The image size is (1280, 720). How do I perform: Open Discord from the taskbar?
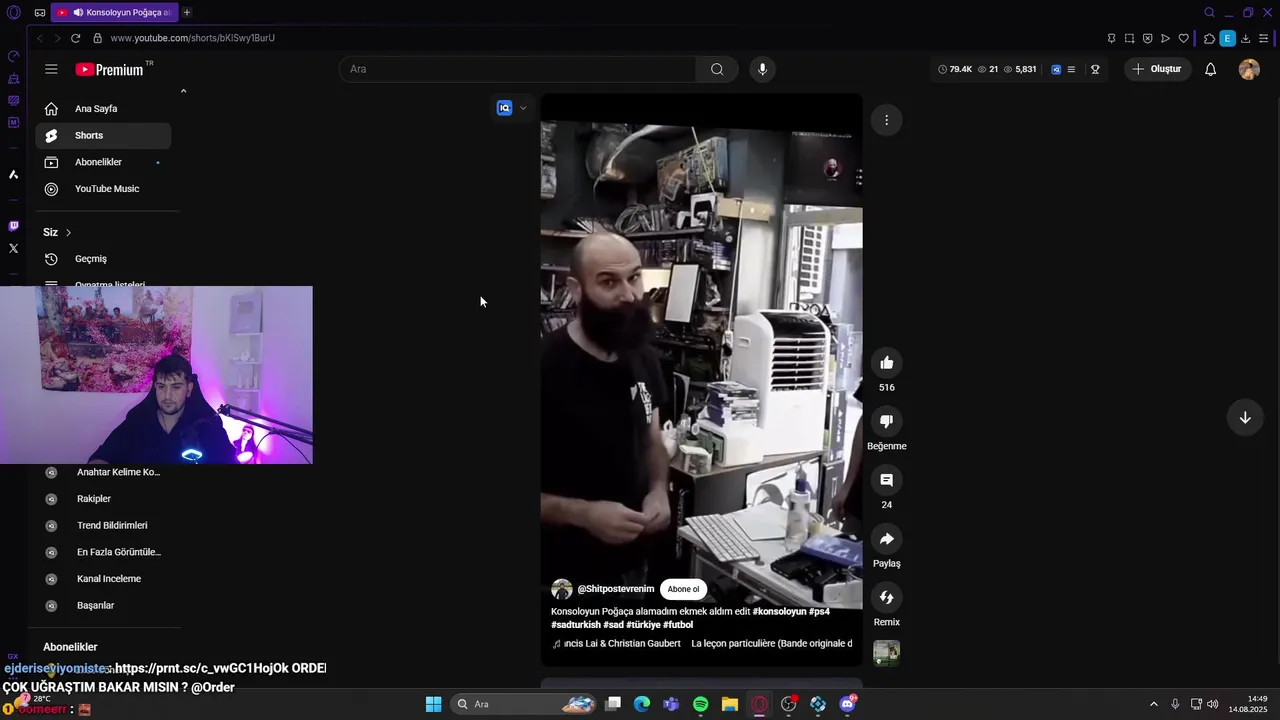point(847,704)
